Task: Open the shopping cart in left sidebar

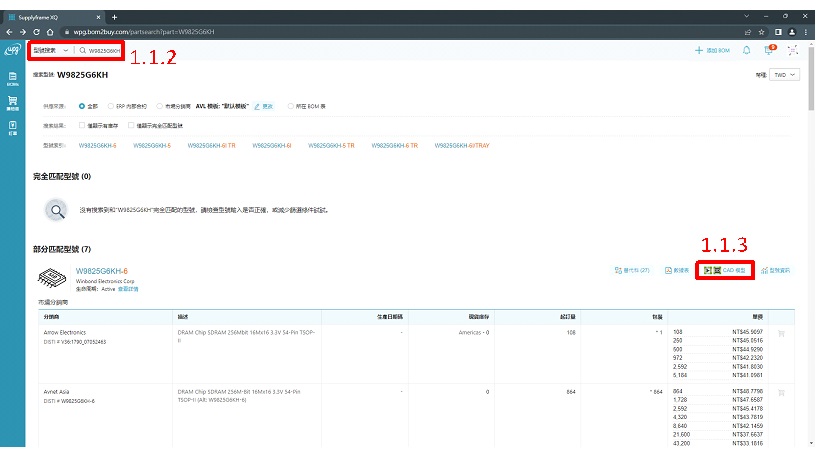Action: point(12,104)
